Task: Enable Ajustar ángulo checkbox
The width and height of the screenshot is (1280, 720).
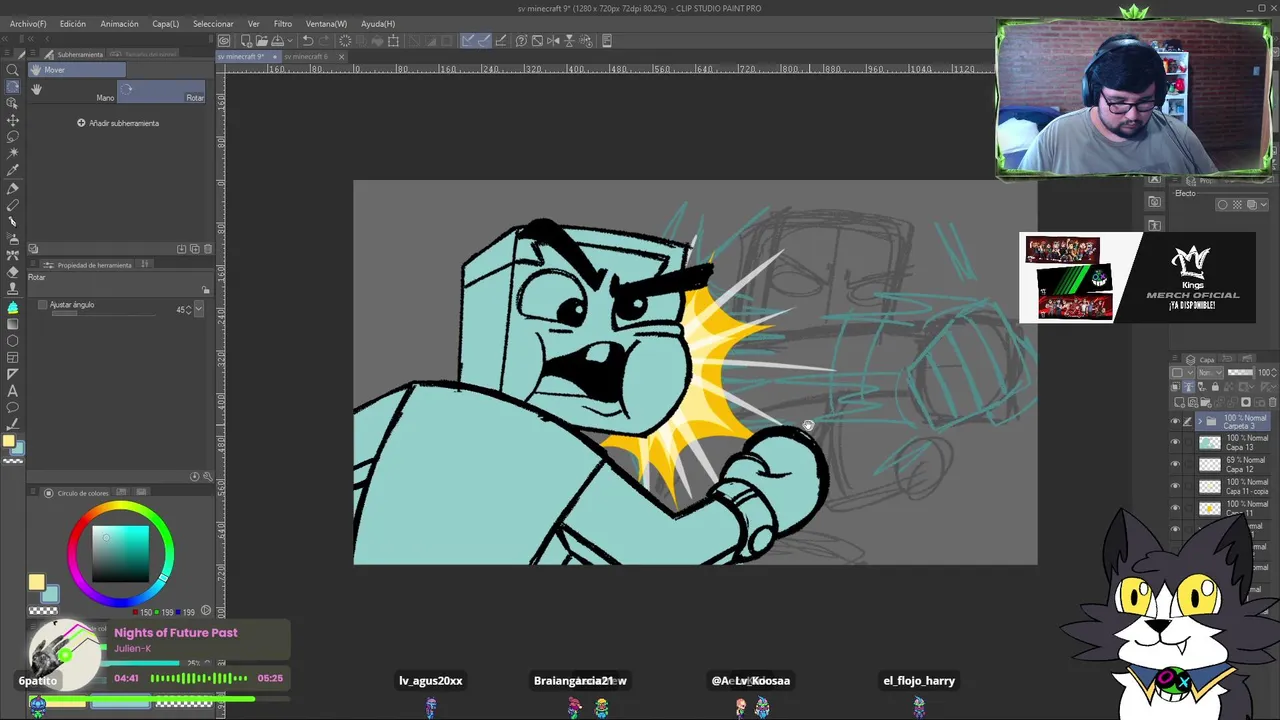Action: tap(42, 305)
